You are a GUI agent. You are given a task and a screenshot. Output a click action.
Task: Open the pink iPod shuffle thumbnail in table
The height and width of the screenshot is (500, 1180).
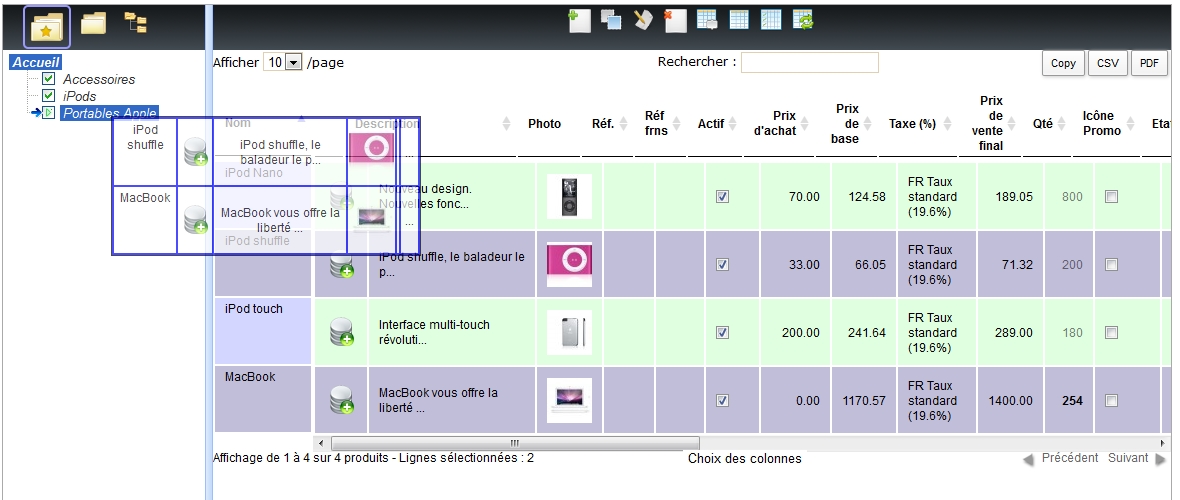click(x=569, y=264)
